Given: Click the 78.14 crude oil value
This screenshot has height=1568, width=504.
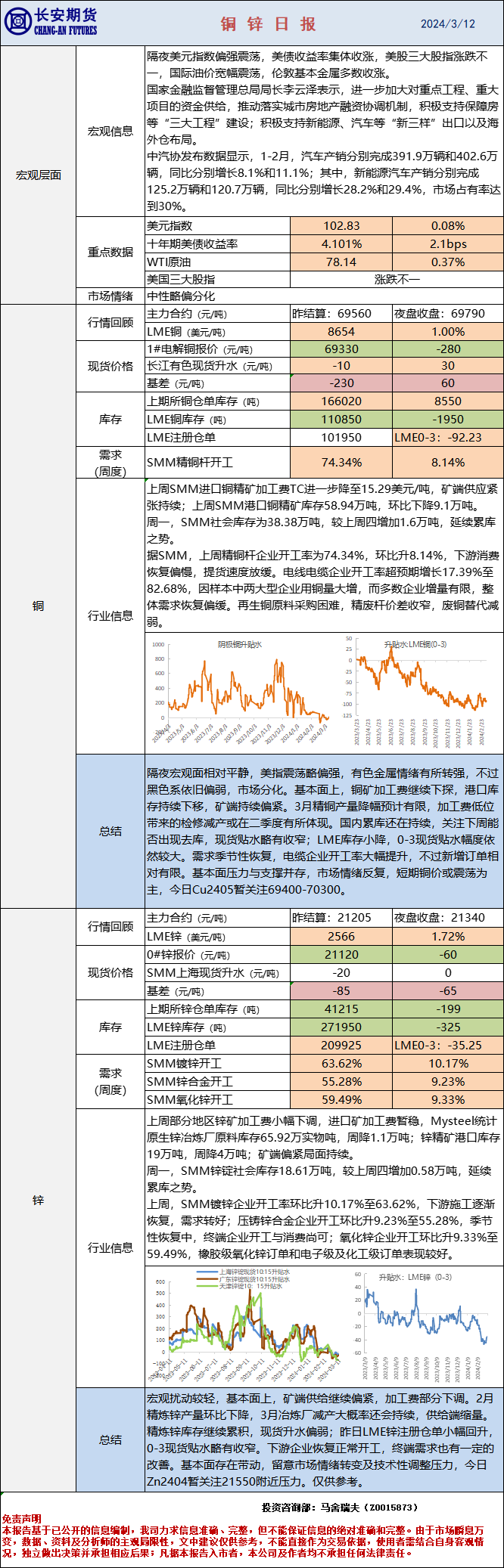Looking at the screenshot, I should coord(341,262).
